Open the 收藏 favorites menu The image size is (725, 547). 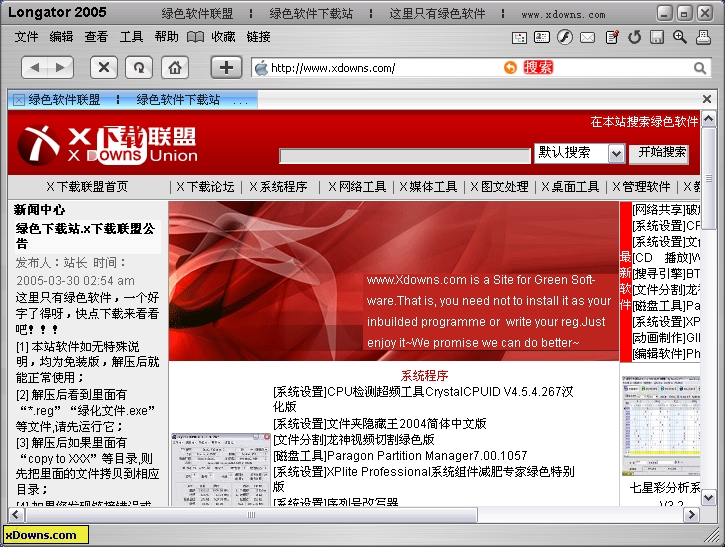(223, 37)
